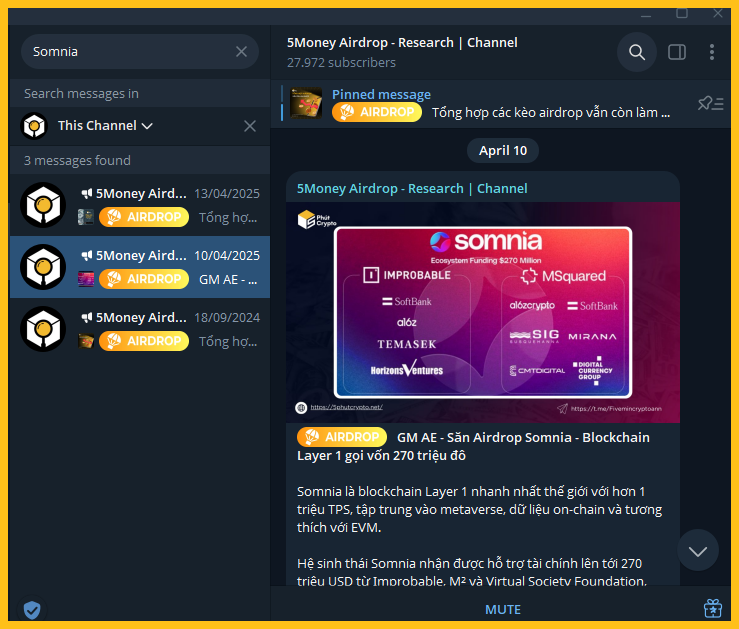Open the pinned messages list icon
Screen dimensions: 739x629
pos(710,103)
